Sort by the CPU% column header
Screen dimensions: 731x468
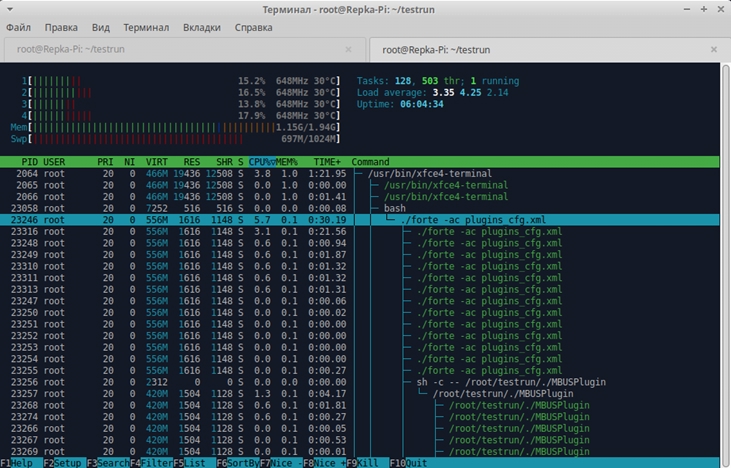coord(262,162)
